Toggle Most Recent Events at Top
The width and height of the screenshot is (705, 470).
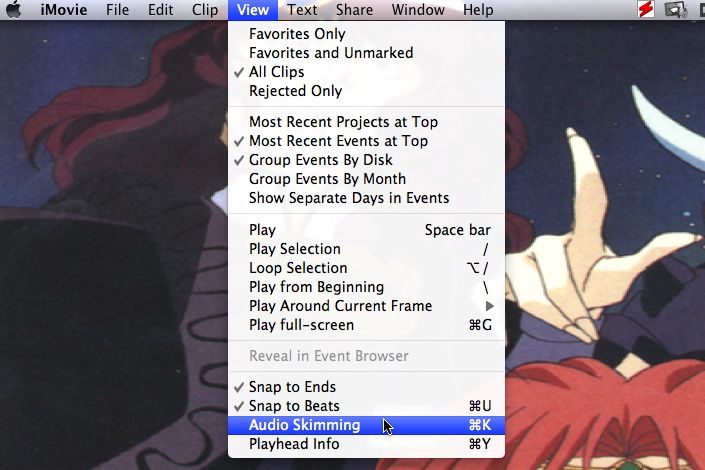click(x=366, y=141)
